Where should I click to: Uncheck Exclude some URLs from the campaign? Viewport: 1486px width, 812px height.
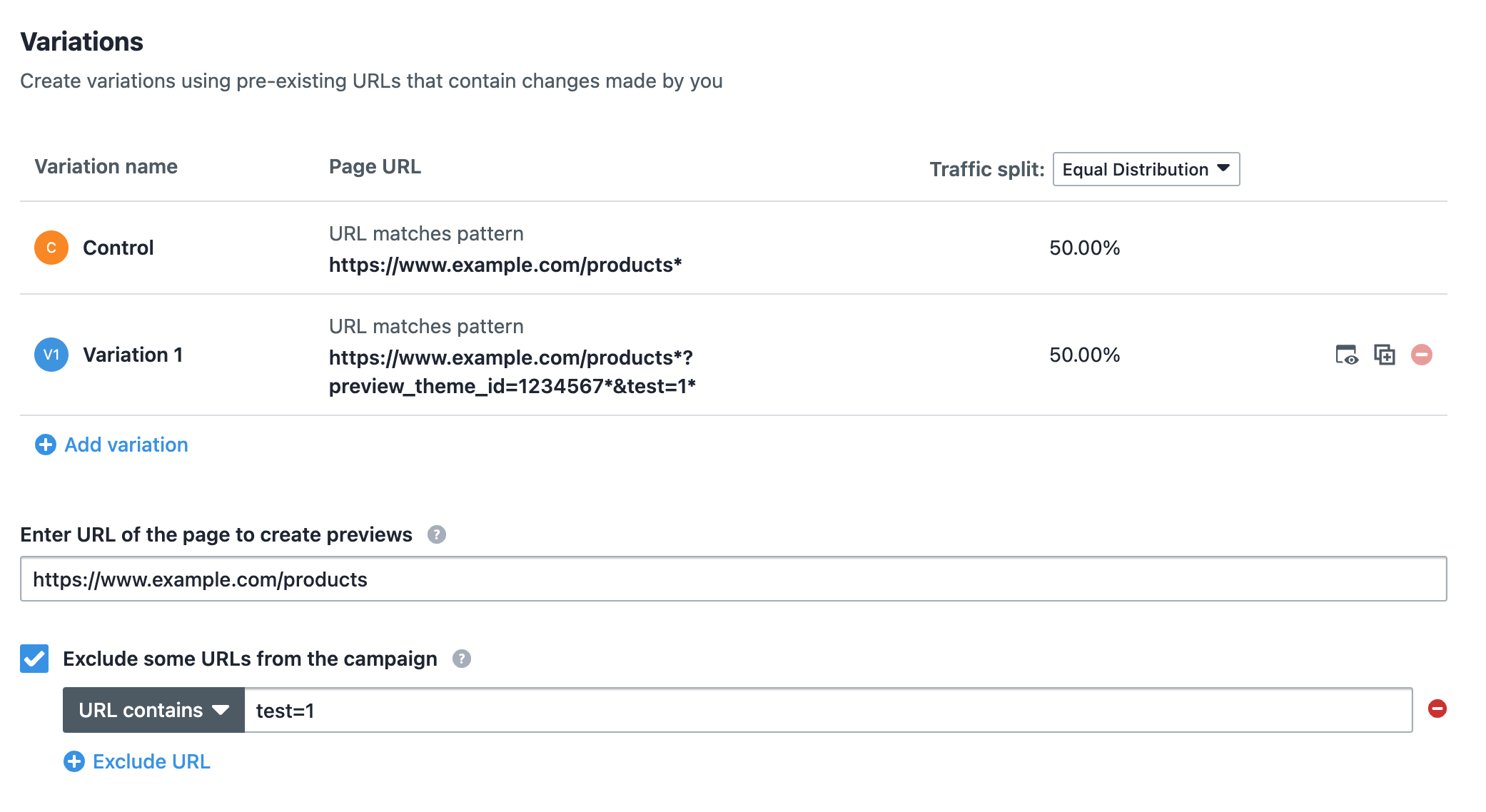click(34, 659)
